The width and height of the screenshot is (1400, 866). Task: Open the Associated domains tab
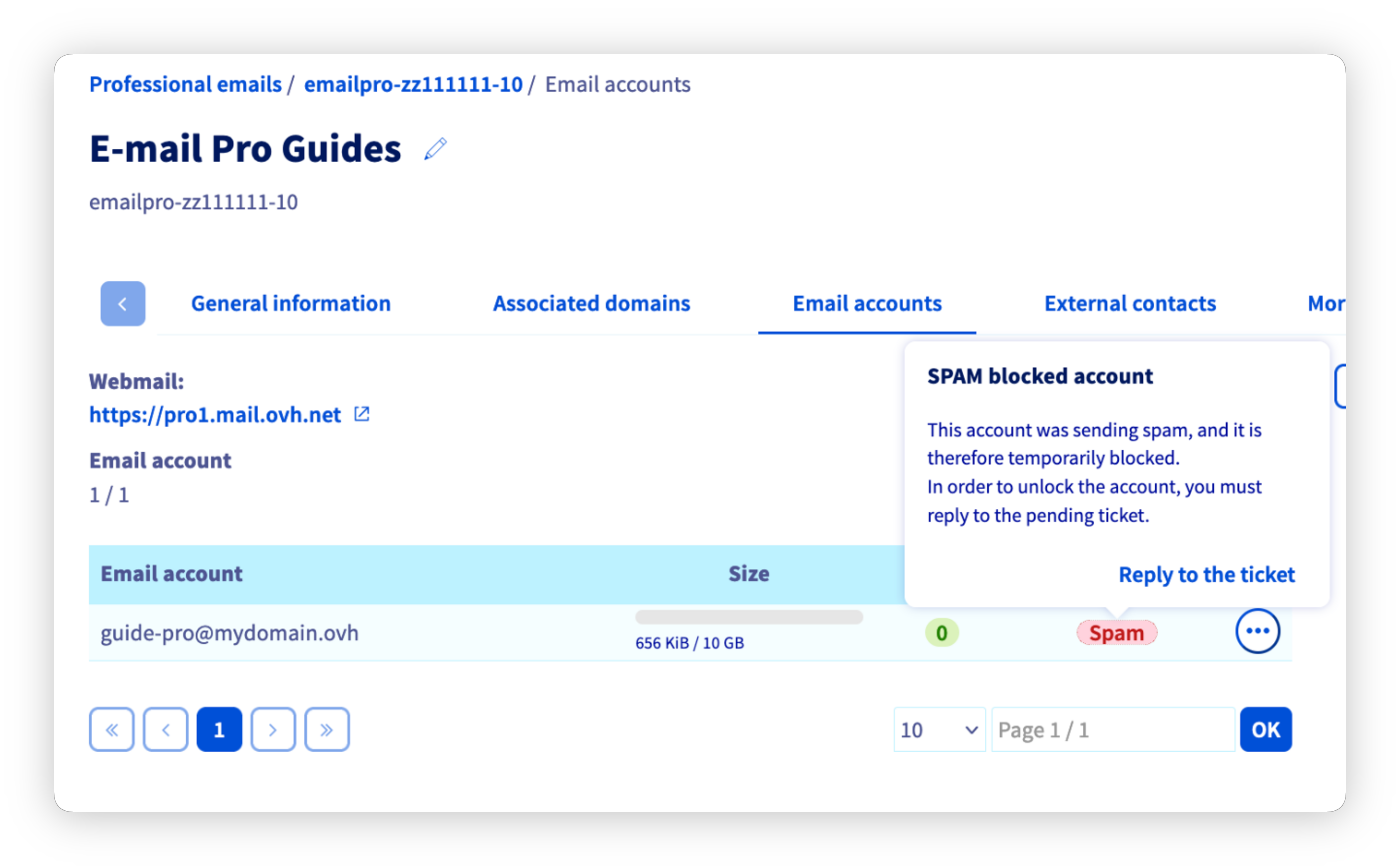point(591,303)
